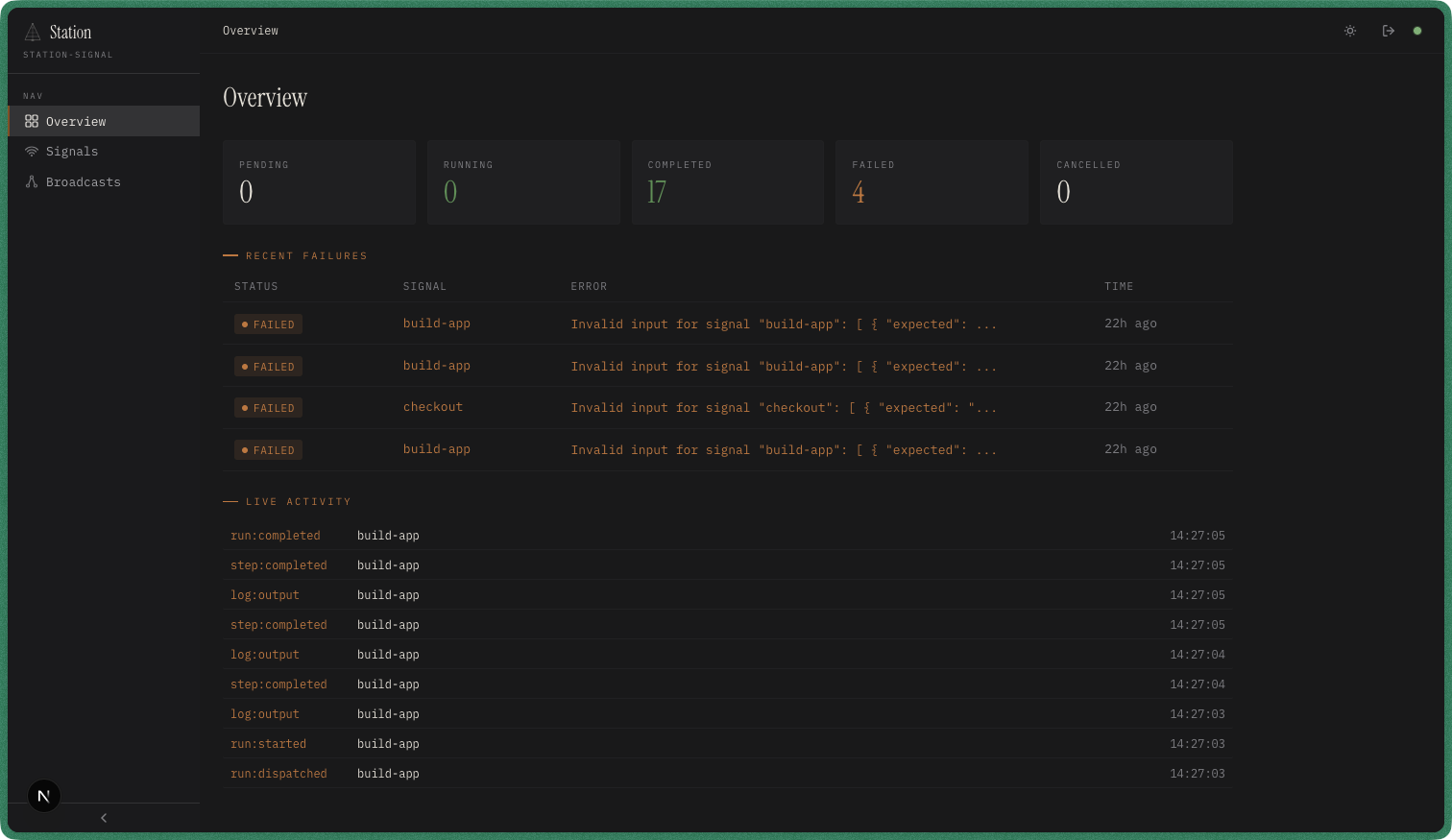Click the green connection status dot

pyautogui.click(x=1417, y=31)
